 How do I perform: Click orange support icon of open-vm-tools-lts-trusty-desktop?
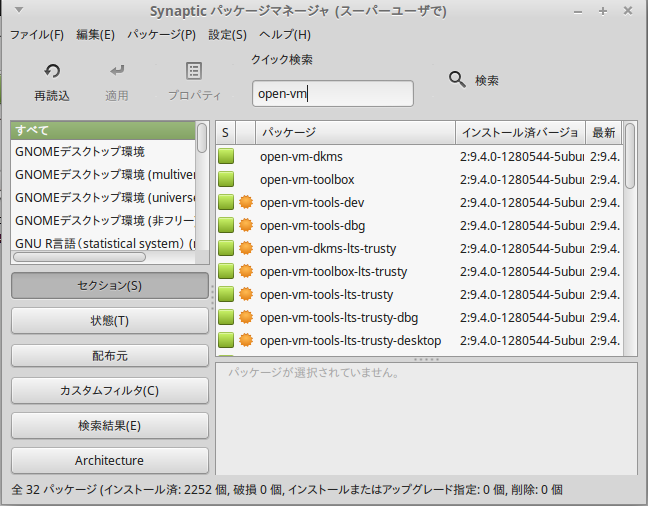coord(246,340)
